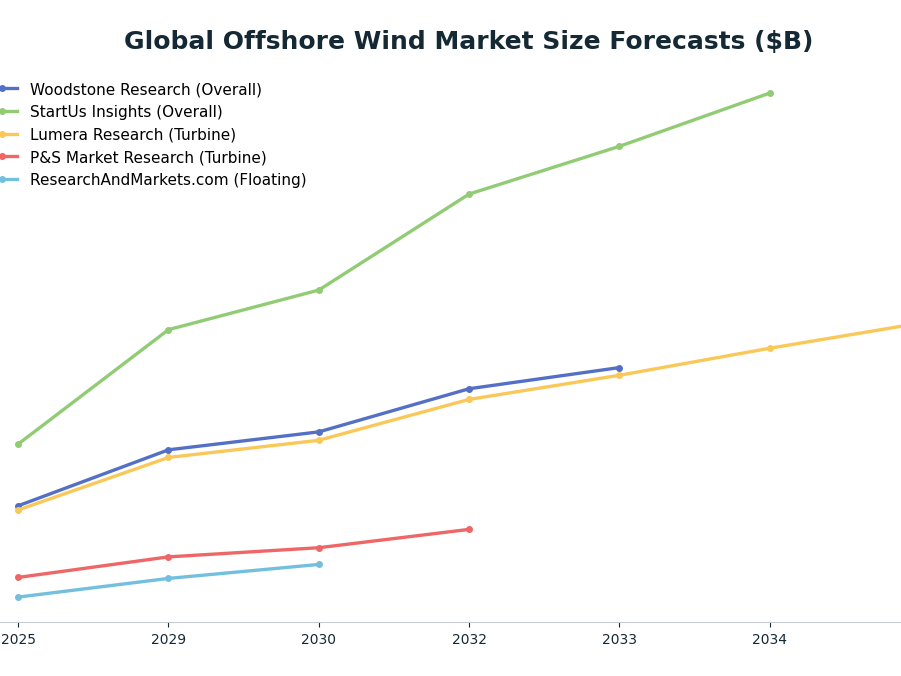The height and width of the screenshot is (676, 901).
Task: Select the red P&S data point at 2030
Action: tap(319, 548)
